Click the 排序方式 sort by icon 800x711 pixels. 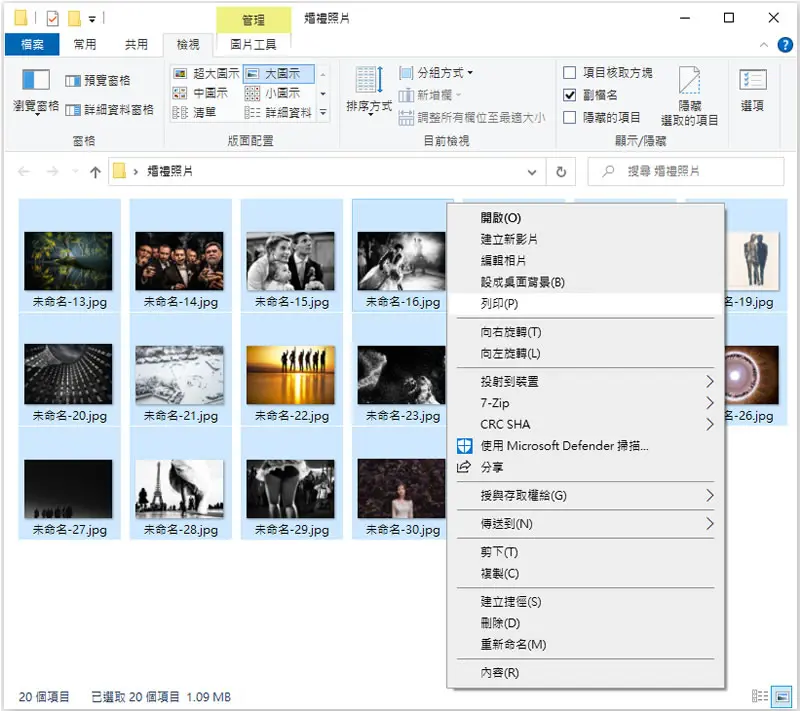[369, 80]
